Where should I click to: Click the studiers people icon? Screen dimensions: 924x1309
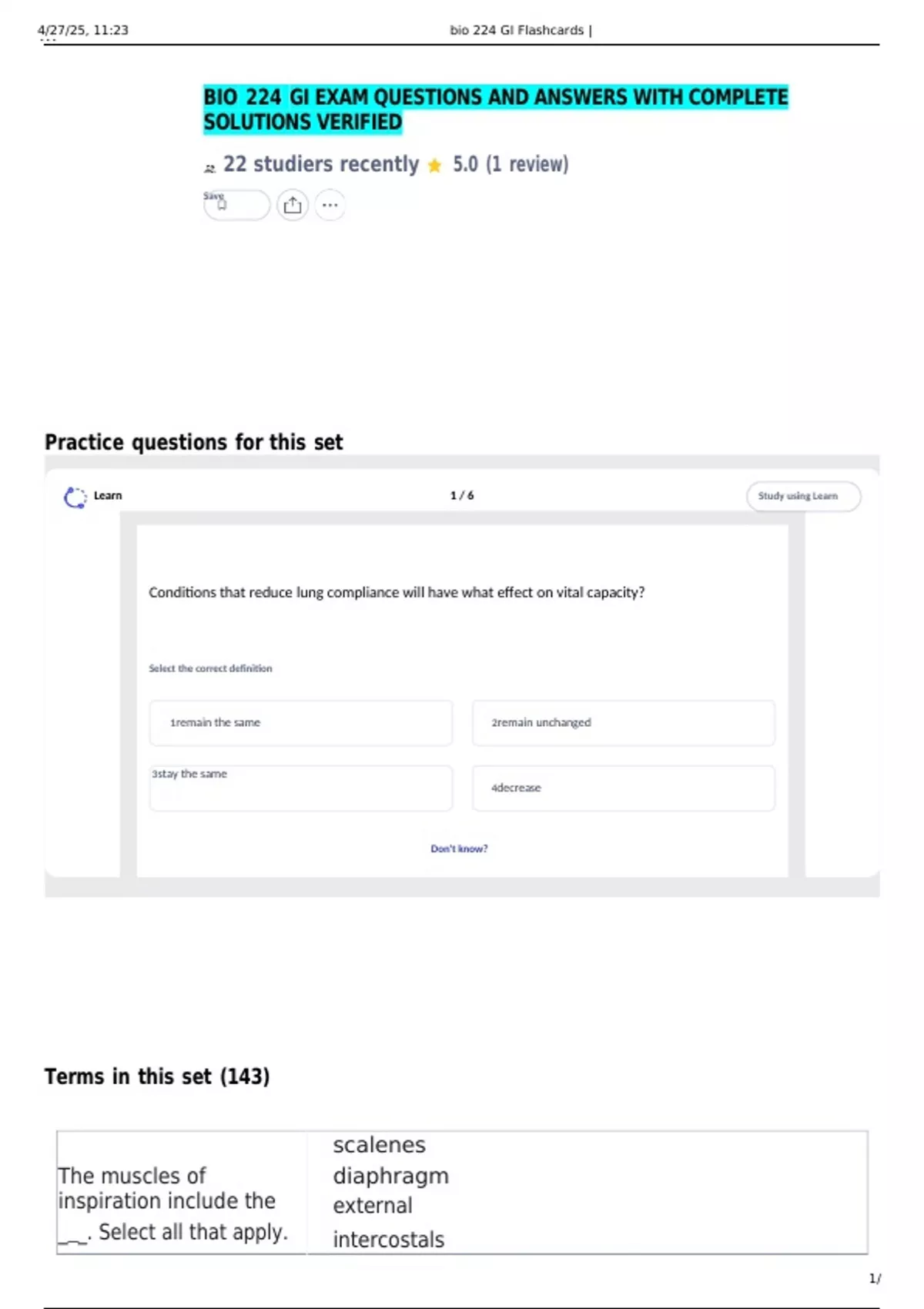tap(209, 168)
